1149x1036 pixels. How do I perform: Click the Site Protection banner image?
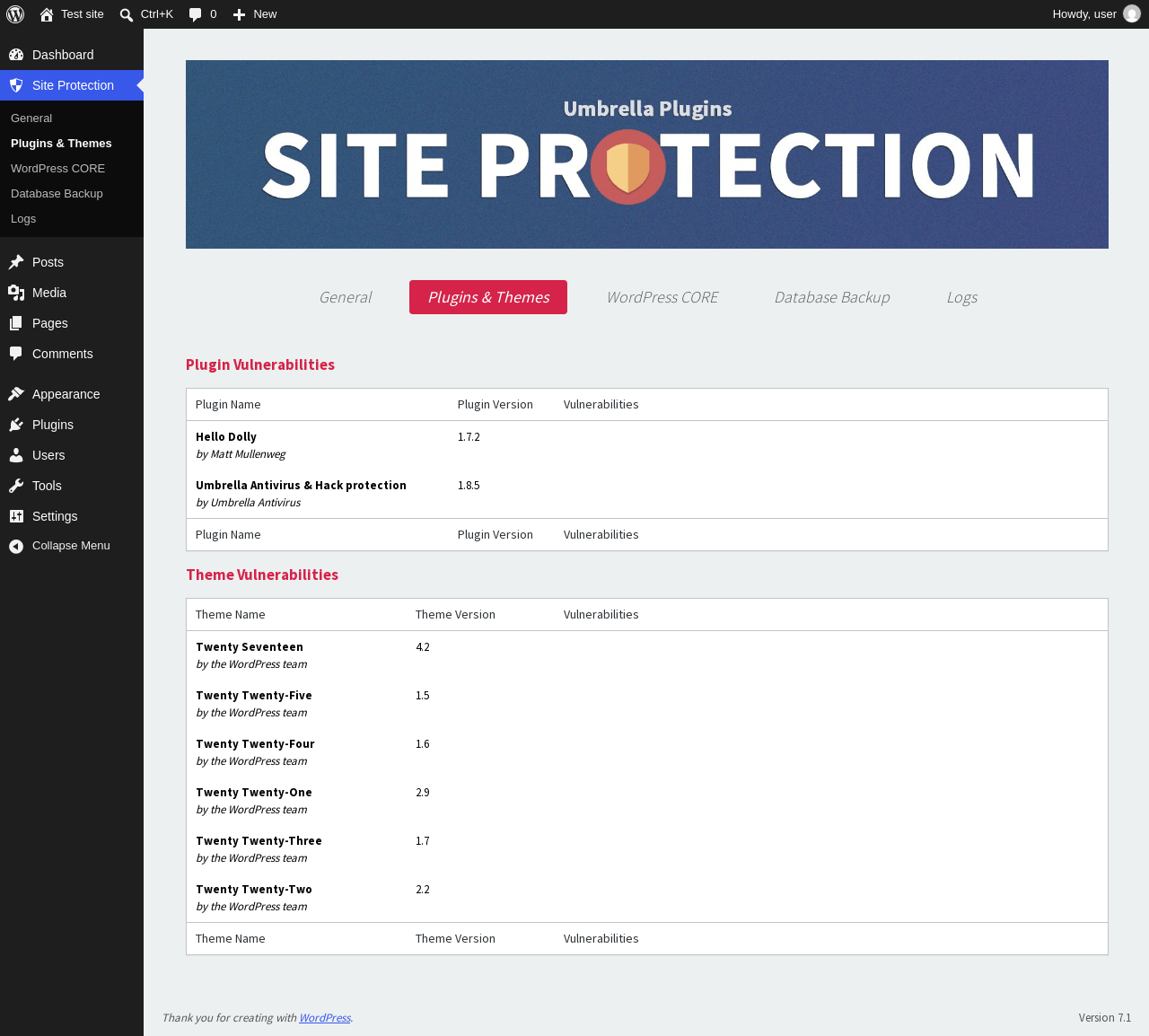coord(647,154)
